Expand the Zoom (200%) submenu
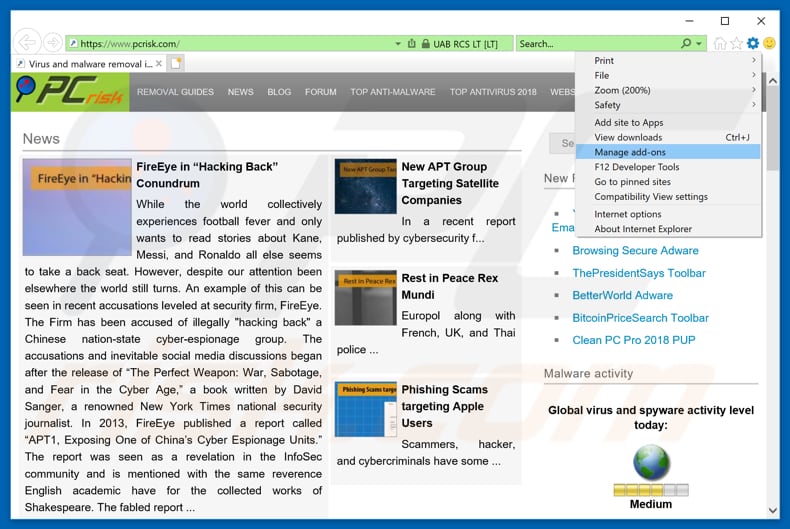Viewport: 790px width, 529px height. [668, 90]
